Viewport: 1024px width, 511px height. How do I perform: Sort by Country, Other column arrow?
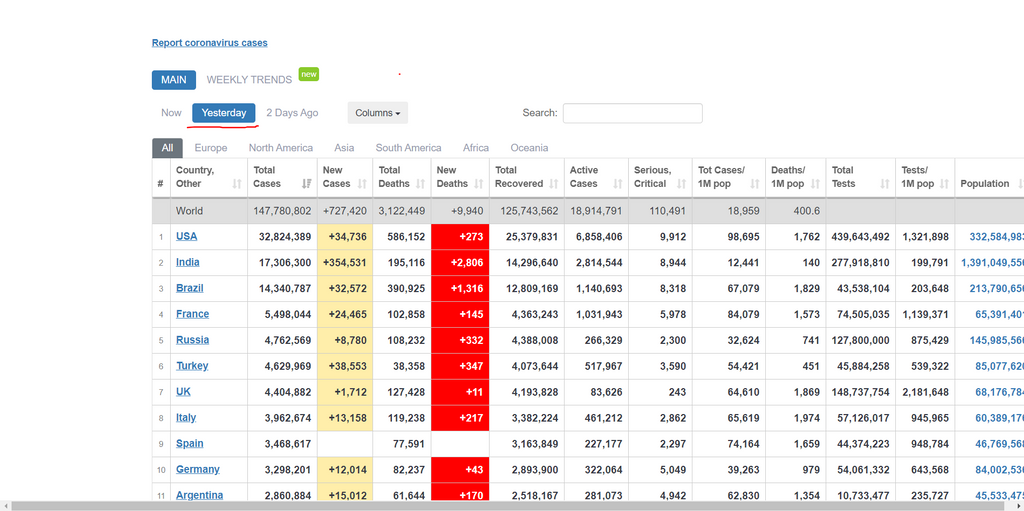(x=237, y=184)
